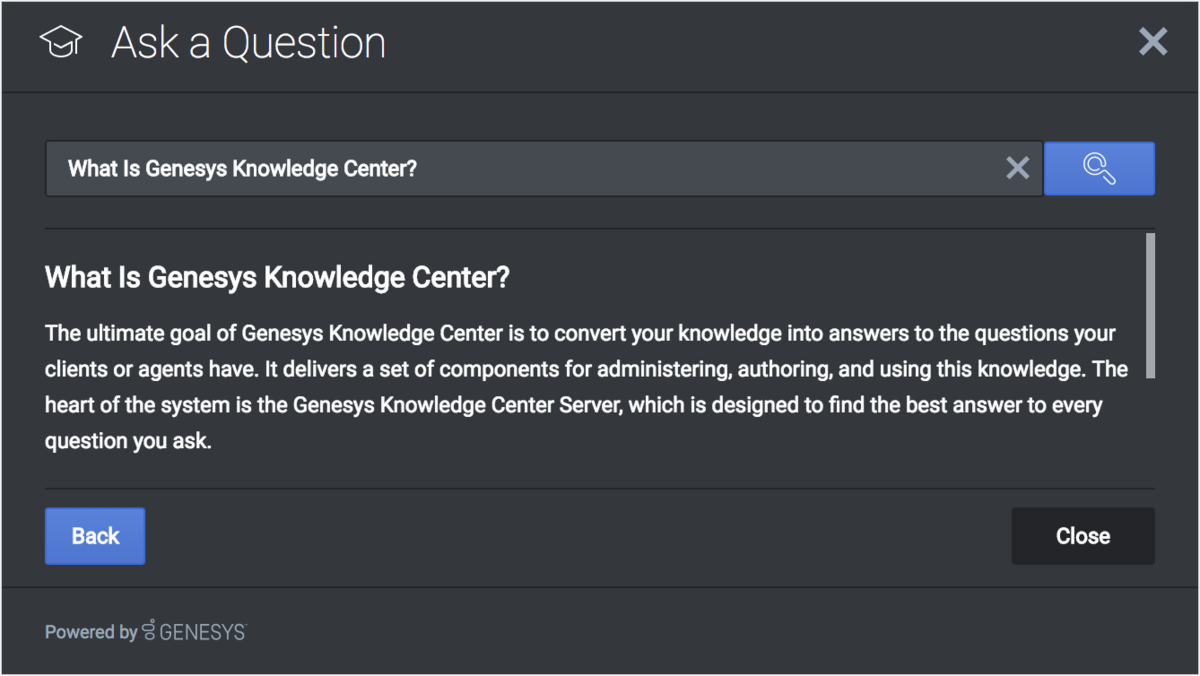Focus the question search input field
The height and width of the screenshot is (676, 1200).
pyautogui.click(x=544, y=168)
